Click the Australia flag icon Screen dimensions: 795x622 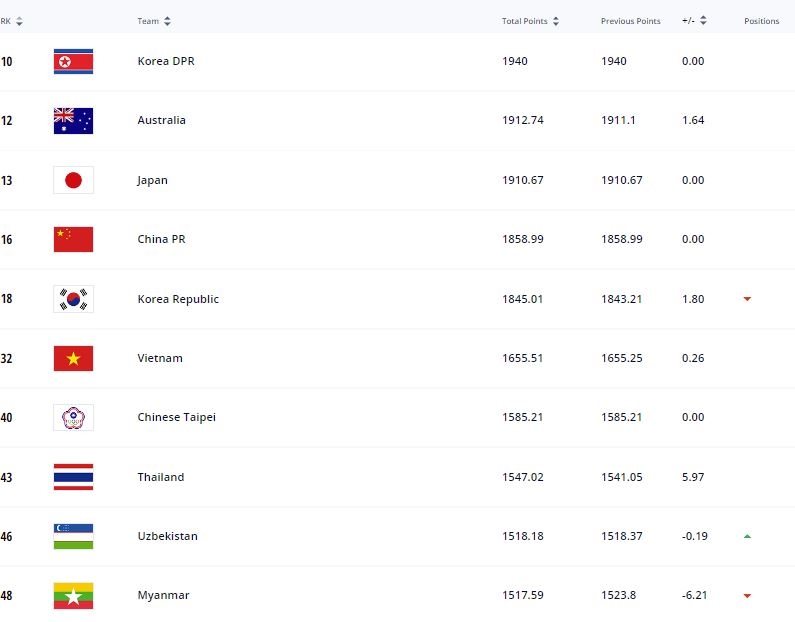73,121
